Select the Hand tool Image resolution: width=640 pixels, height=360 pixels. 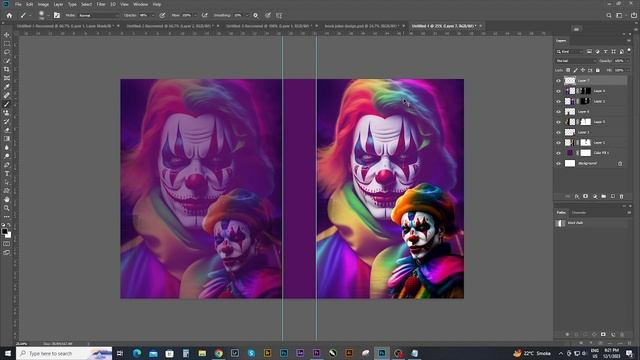coord(7,200)
